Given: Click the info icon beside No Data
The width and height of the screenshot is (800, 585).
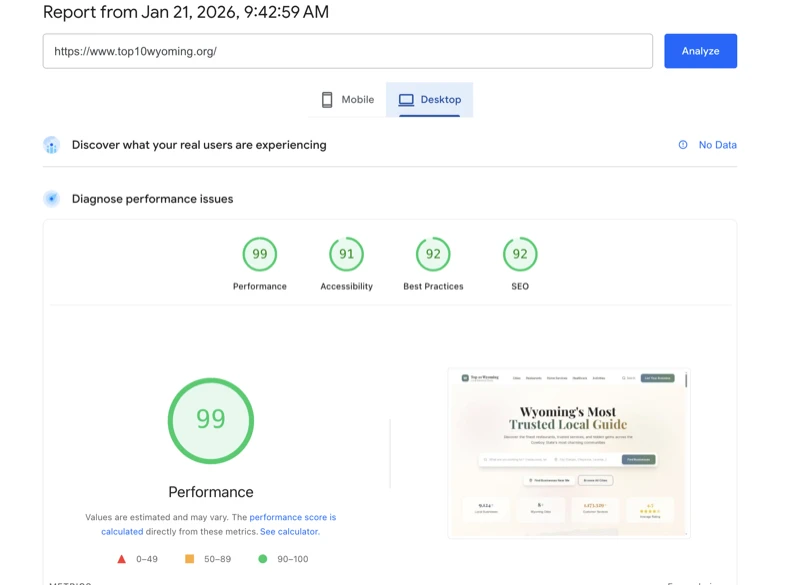Looking at the screenshot, I should click(682, 144).
